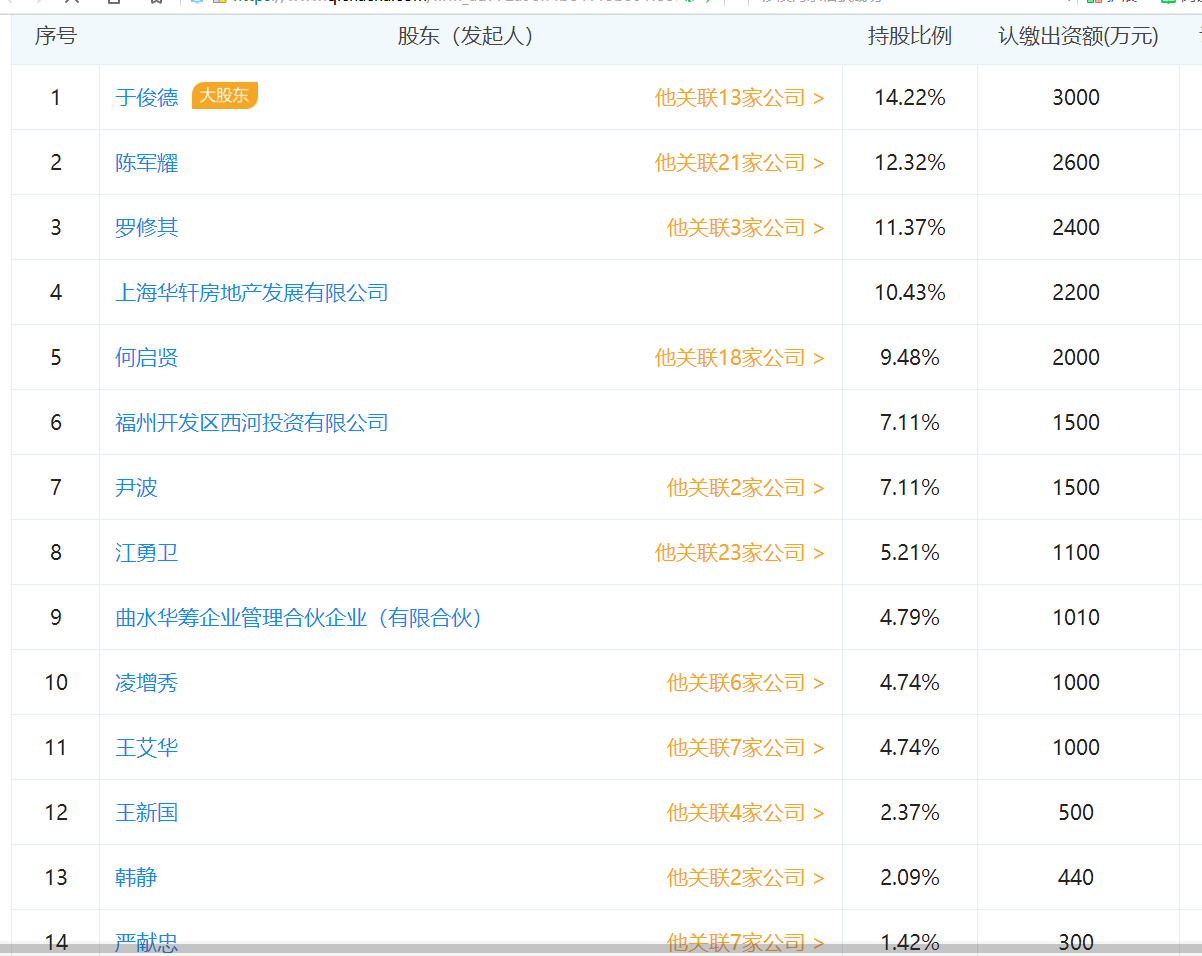Viewport: 1202px width, 956px height.
Task: View 王艾华's 7 associated companies
Action: 746,747
